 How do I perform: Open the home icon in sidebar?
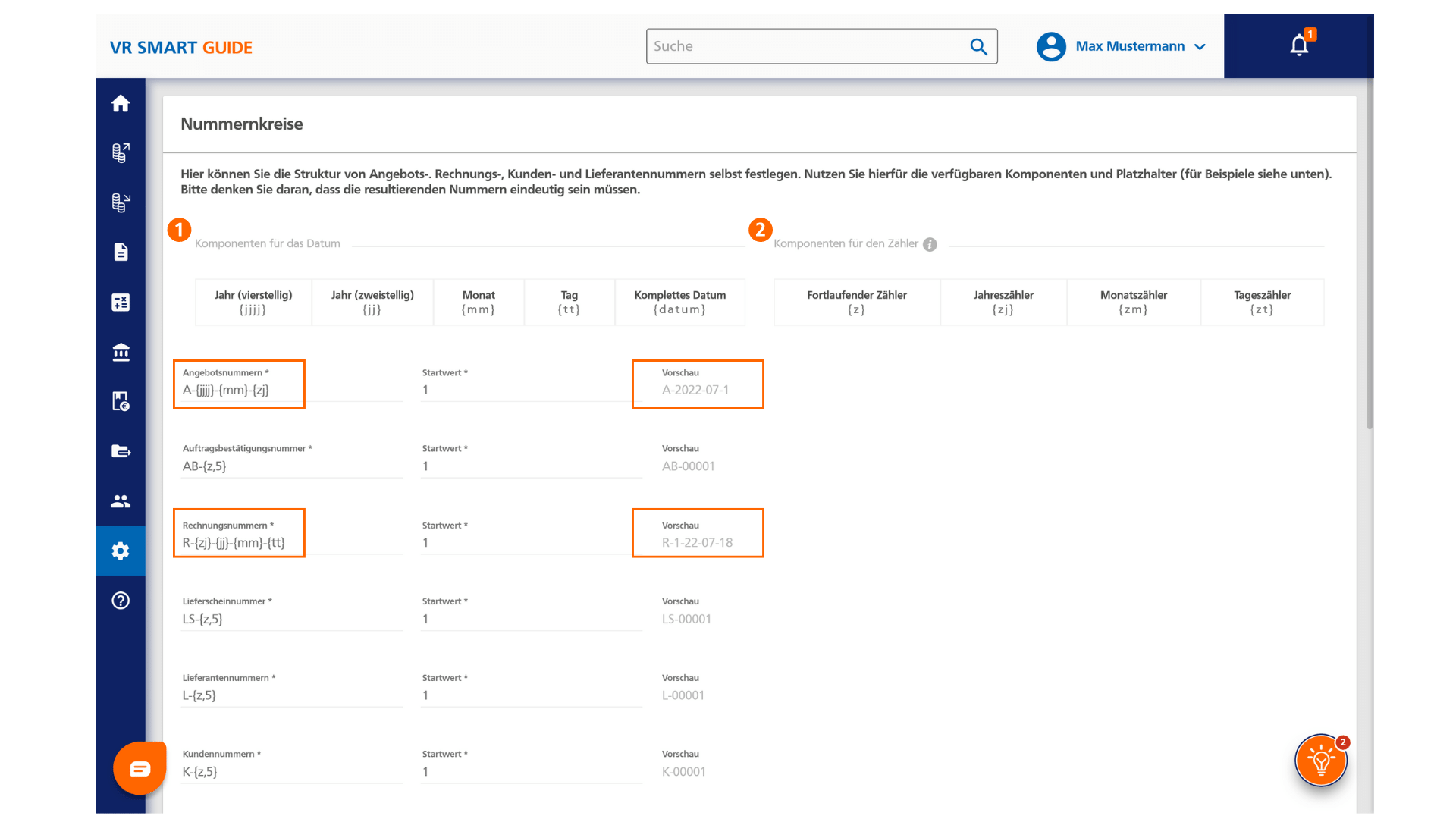coord(121,103)
